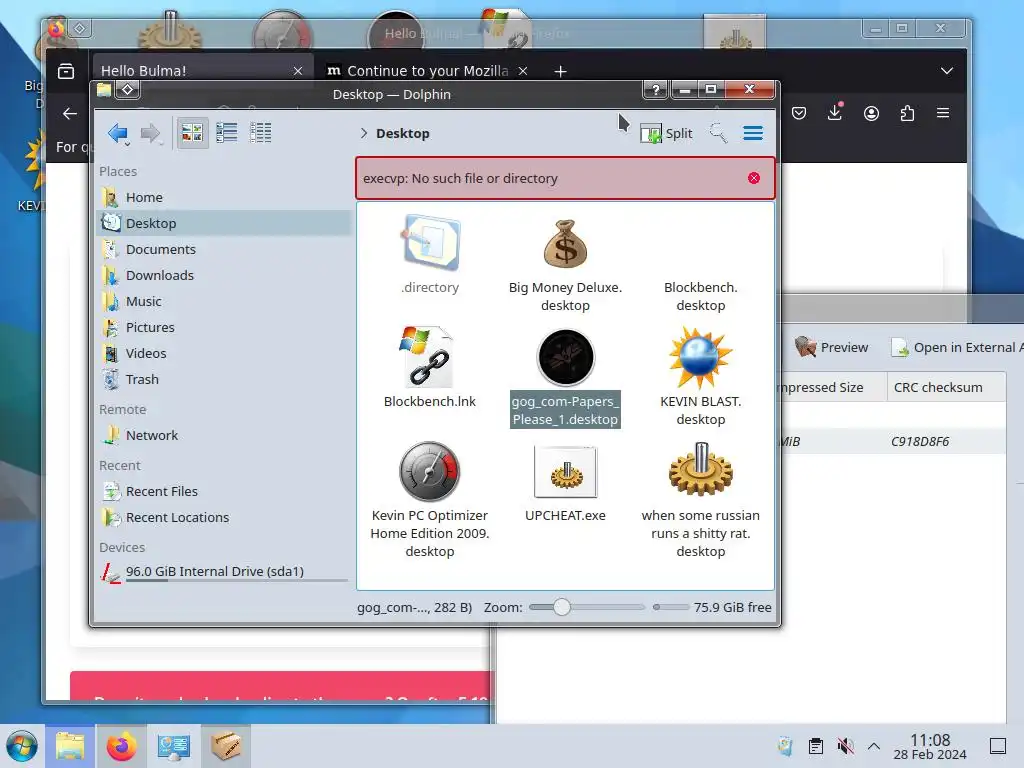Dismiss the execvp error message
Screen dimensions: 1024x768
point(754,178)
